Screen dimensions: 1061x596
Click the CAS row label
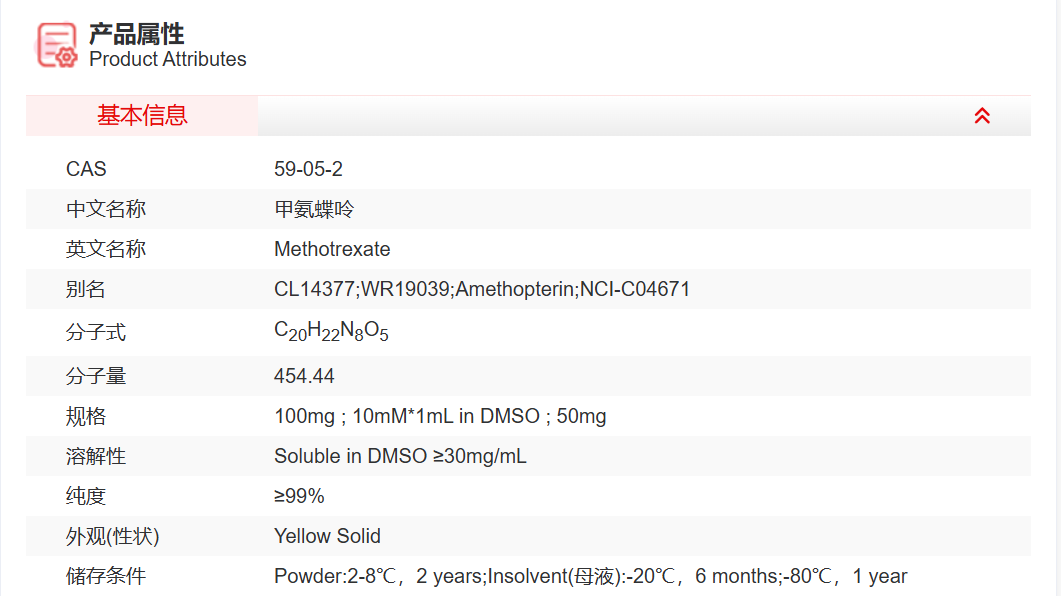click(x=86, y=169)
